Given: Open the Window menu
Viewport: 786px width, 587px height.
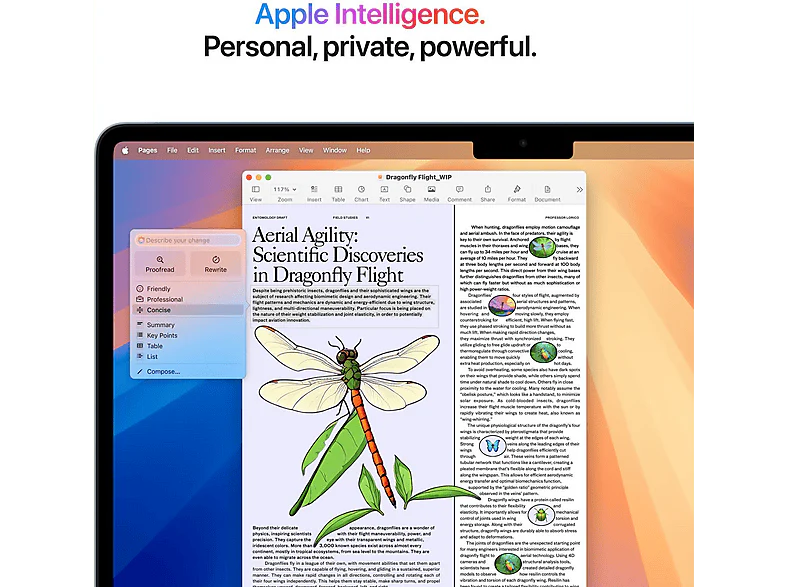Looking at the screenshot, I should 334,150.
